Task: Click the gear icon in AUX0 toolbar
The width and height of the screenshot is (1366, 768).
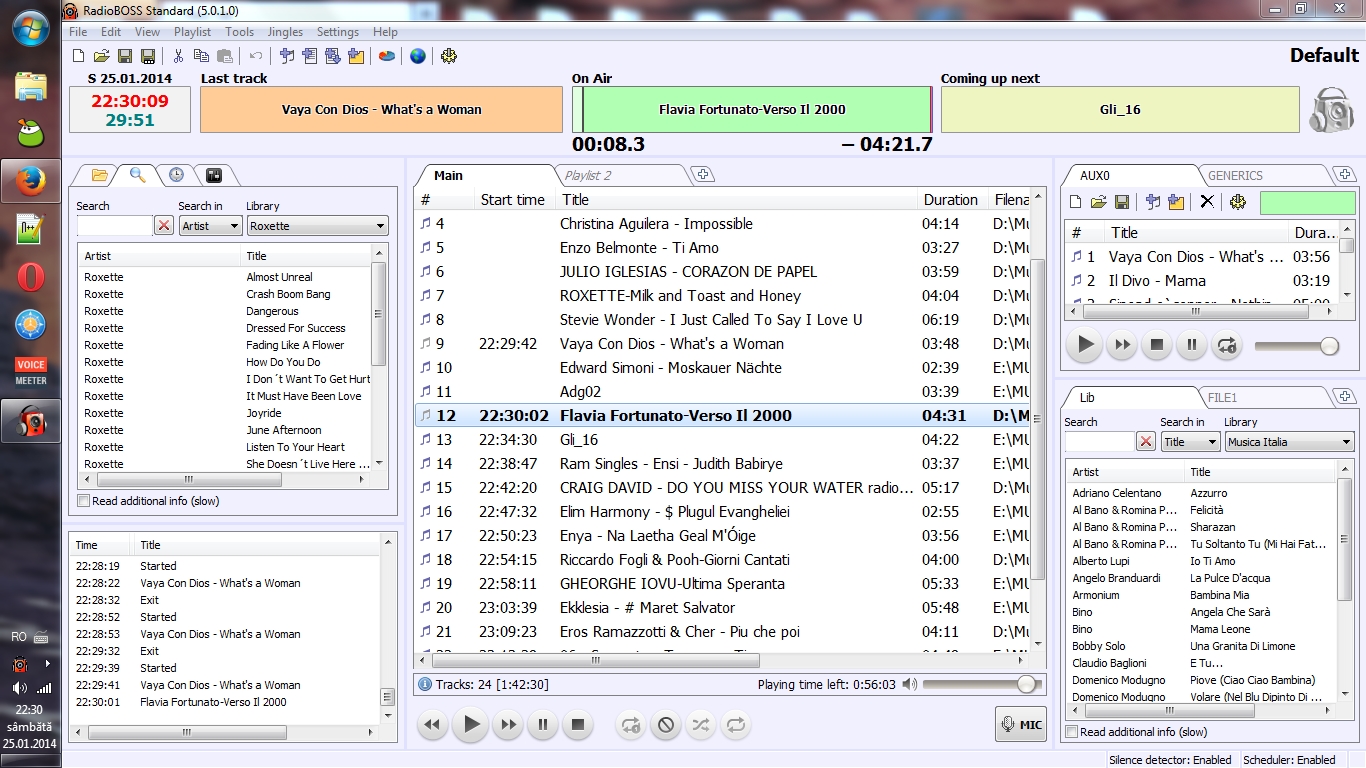Action: 1238,202
